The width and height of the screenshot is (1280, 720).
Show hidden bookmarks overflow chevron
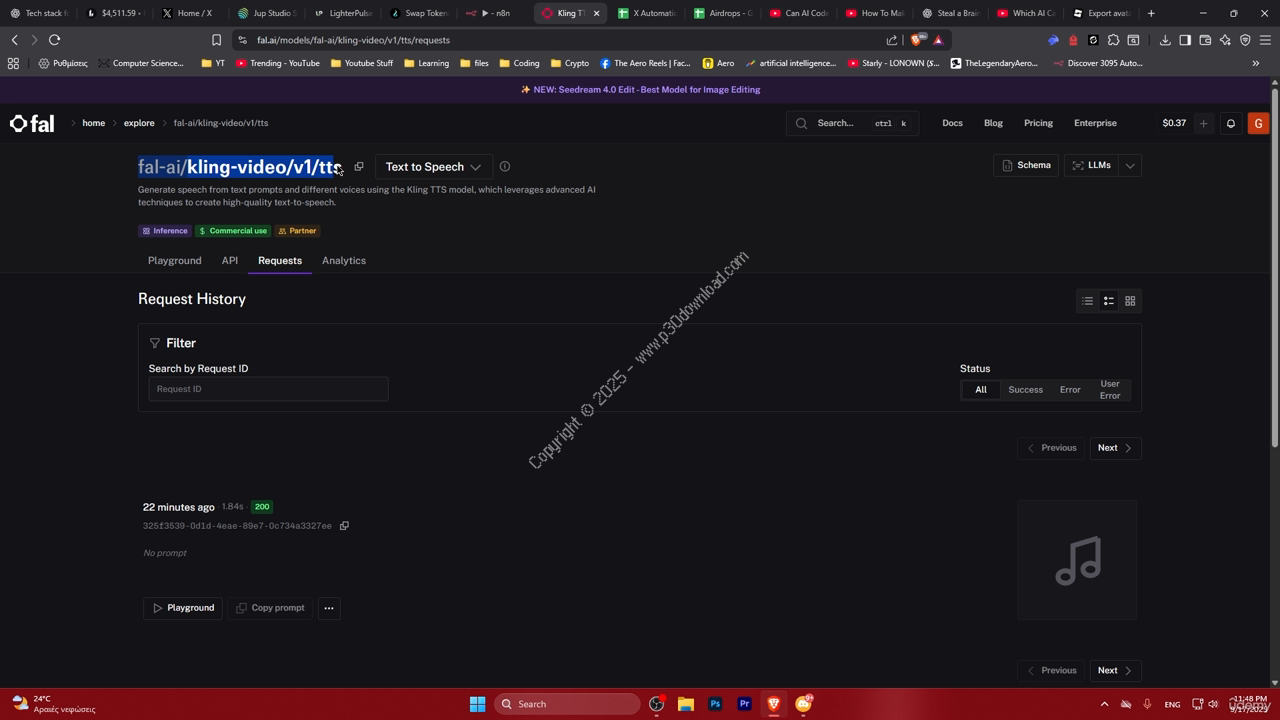point(1256,63)
